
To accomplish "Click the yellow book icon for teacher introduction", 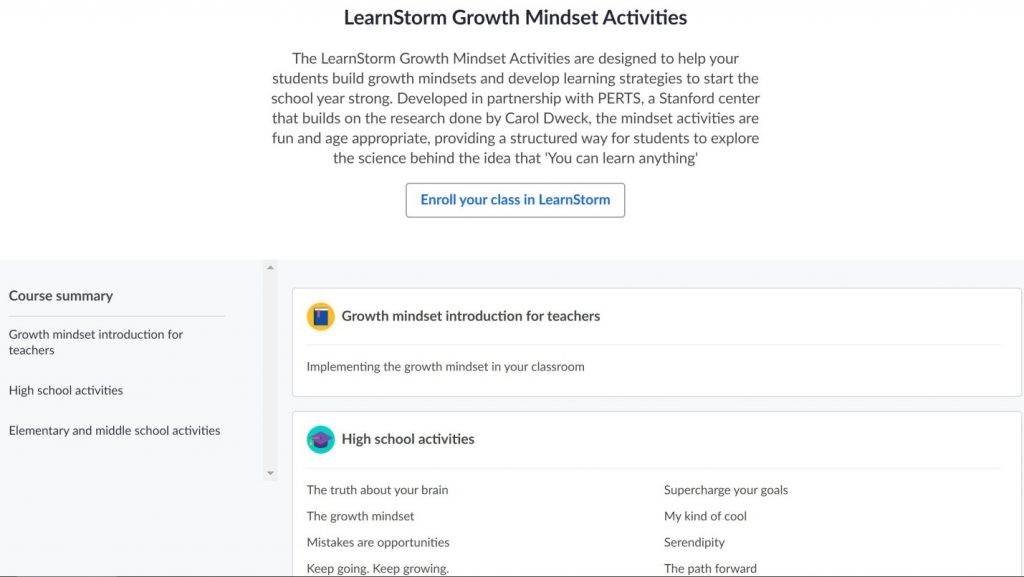I will pyautogui.click(x=321, y=317).
